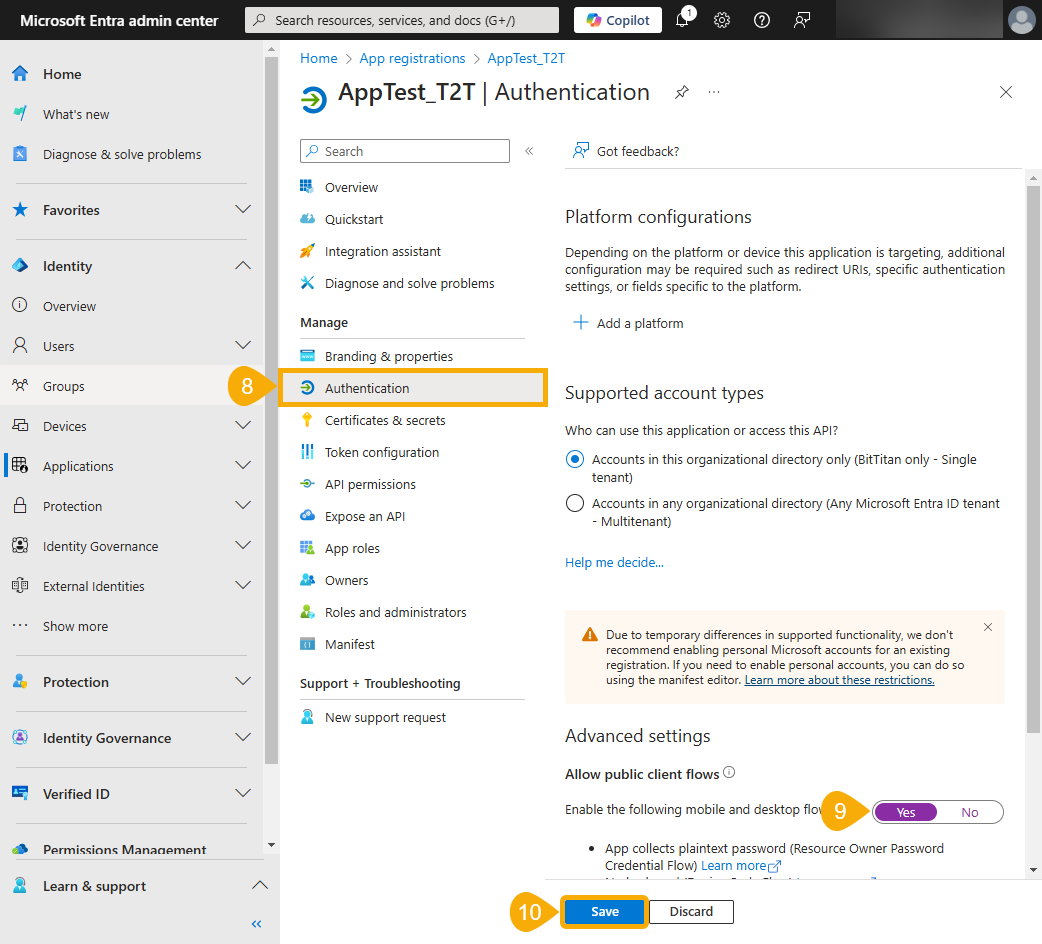Click the left navigation vertical scrollbar
This screenshot has width=1042, height=944.
pos(271,411)
